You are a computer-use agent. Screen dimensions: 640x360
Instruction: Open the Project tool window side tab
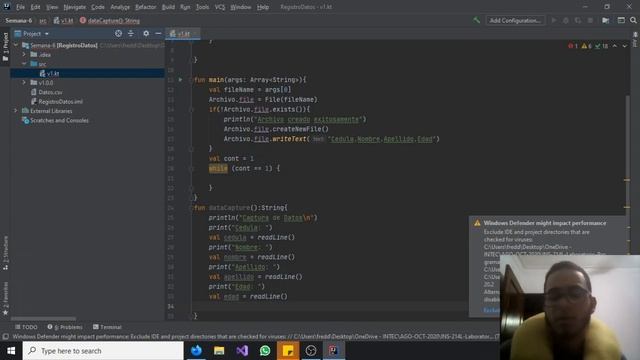[5, 47]
